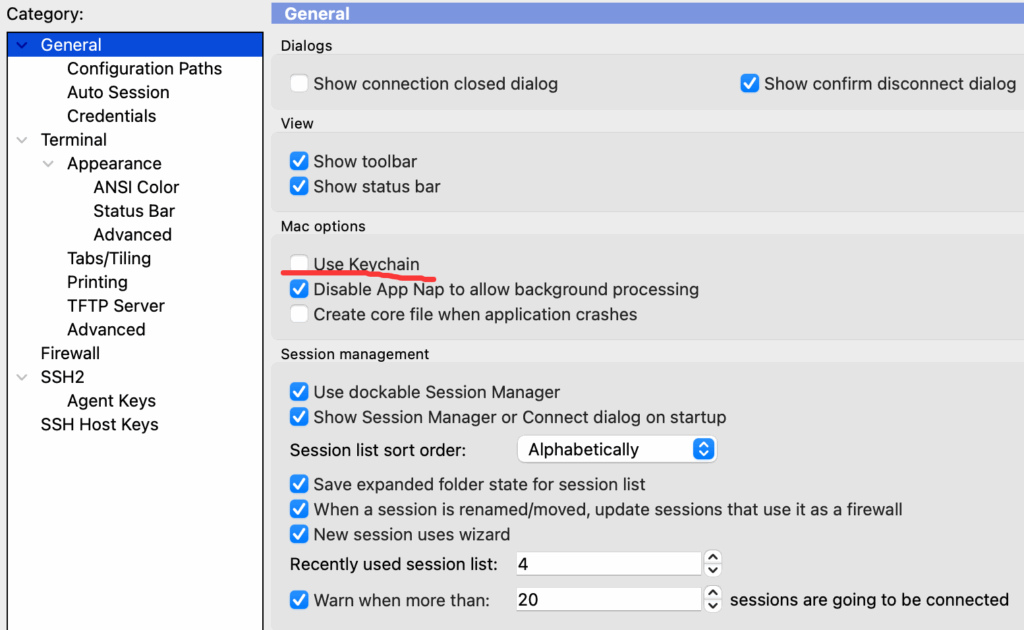Collapse the Appearance subtree chevron
1024x630 pixels.
coord(48,164)
